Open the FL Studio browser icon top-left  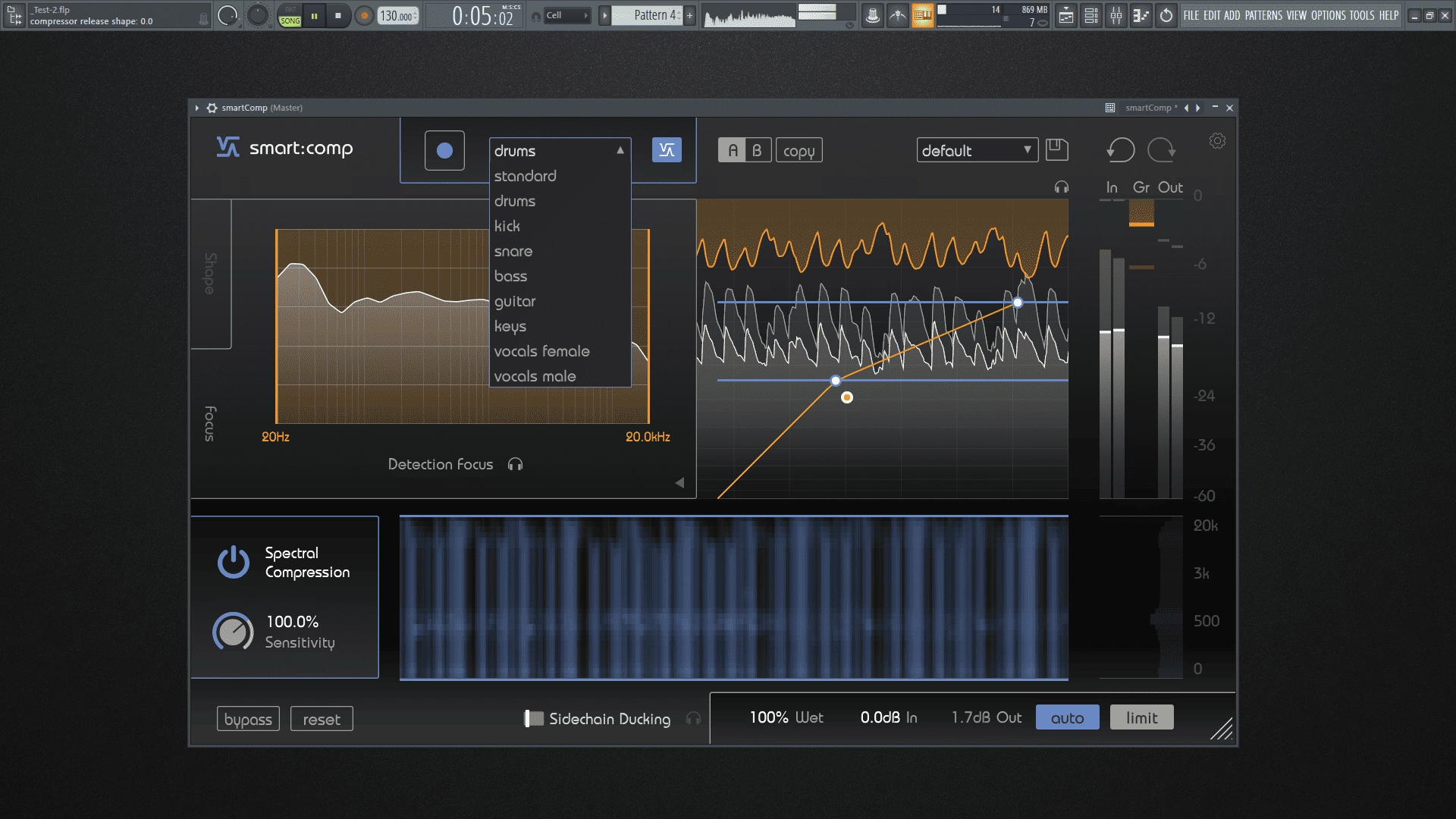click(x=14, y=15)
